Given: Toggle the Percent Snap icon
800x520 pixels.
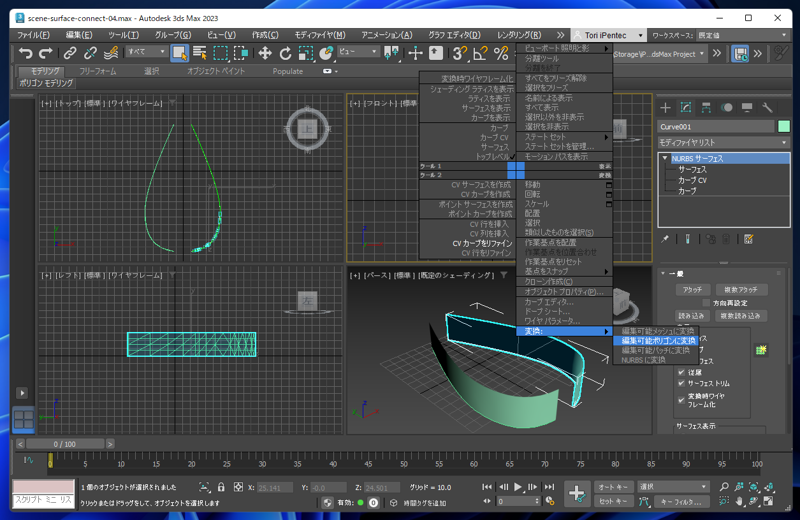Looking at the screenshot, I should 502,53.
